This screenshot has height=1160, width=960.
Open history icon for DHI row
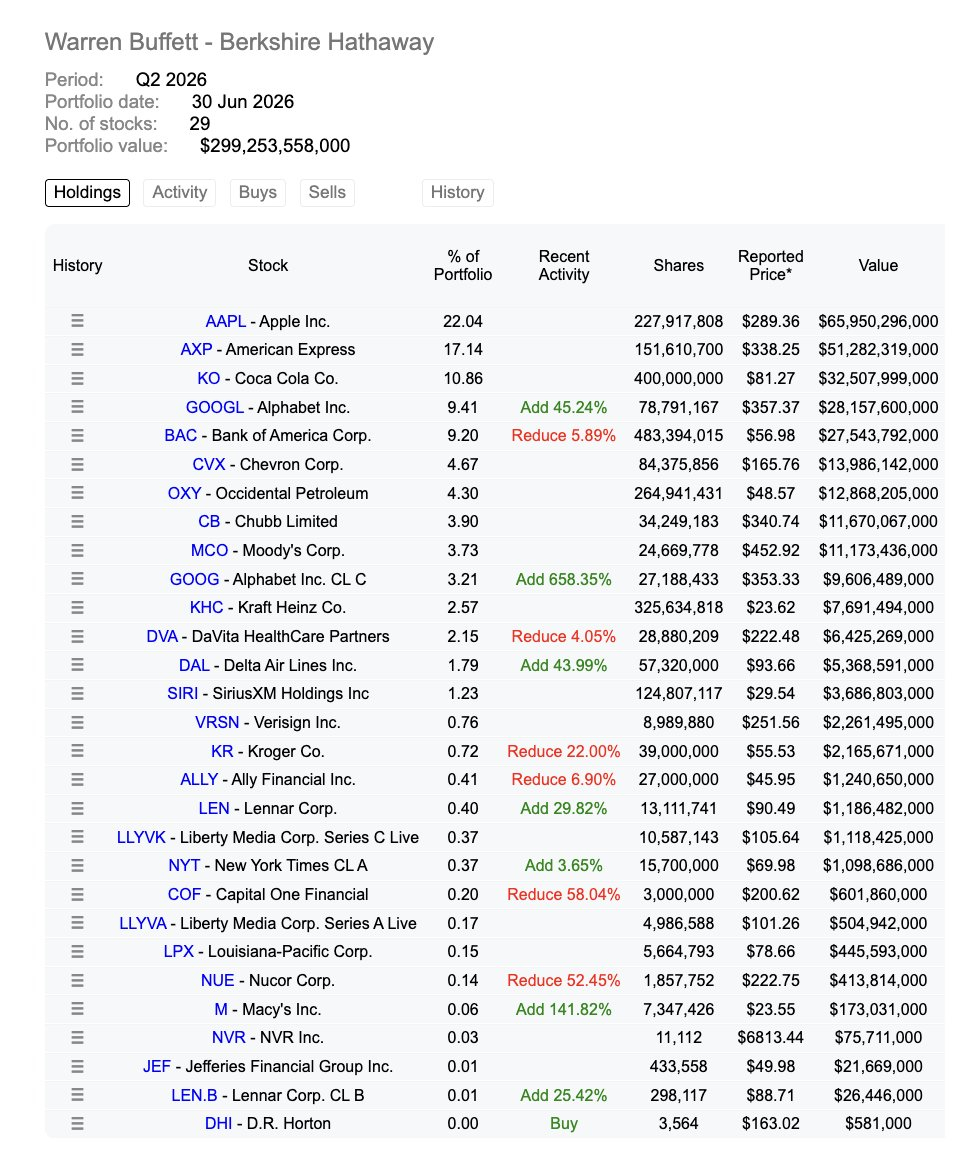click(x=77, y=1124)
